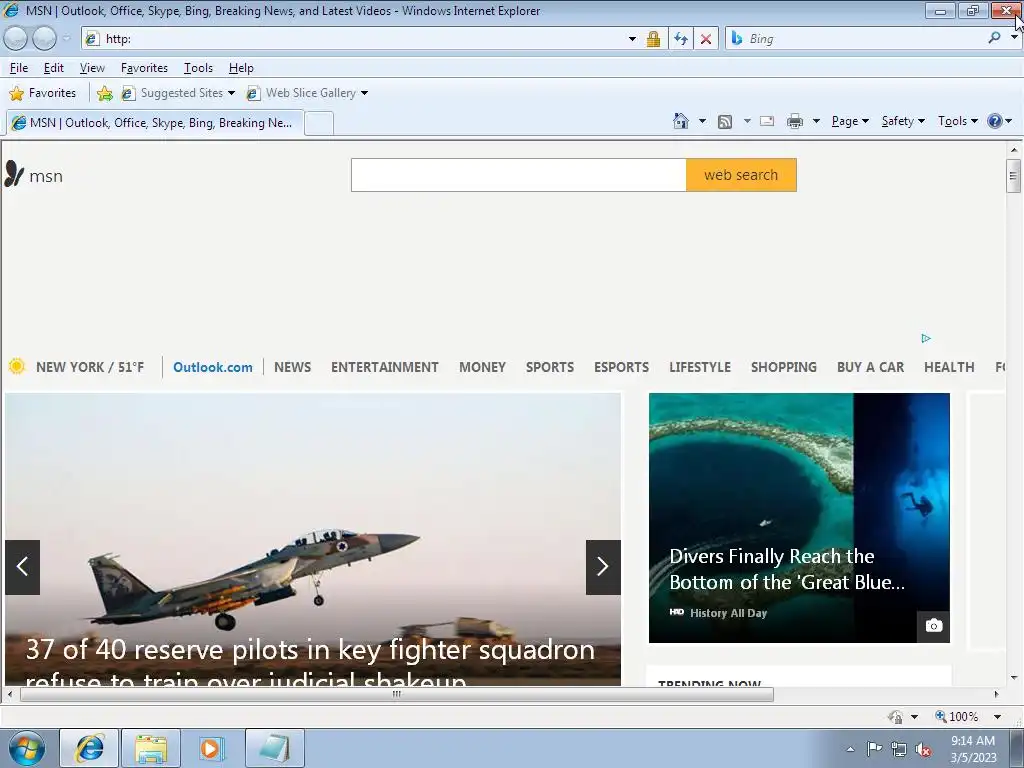Open the File menu
The width and height of the screenshot is (1024, 768).
tap(19, 68)
